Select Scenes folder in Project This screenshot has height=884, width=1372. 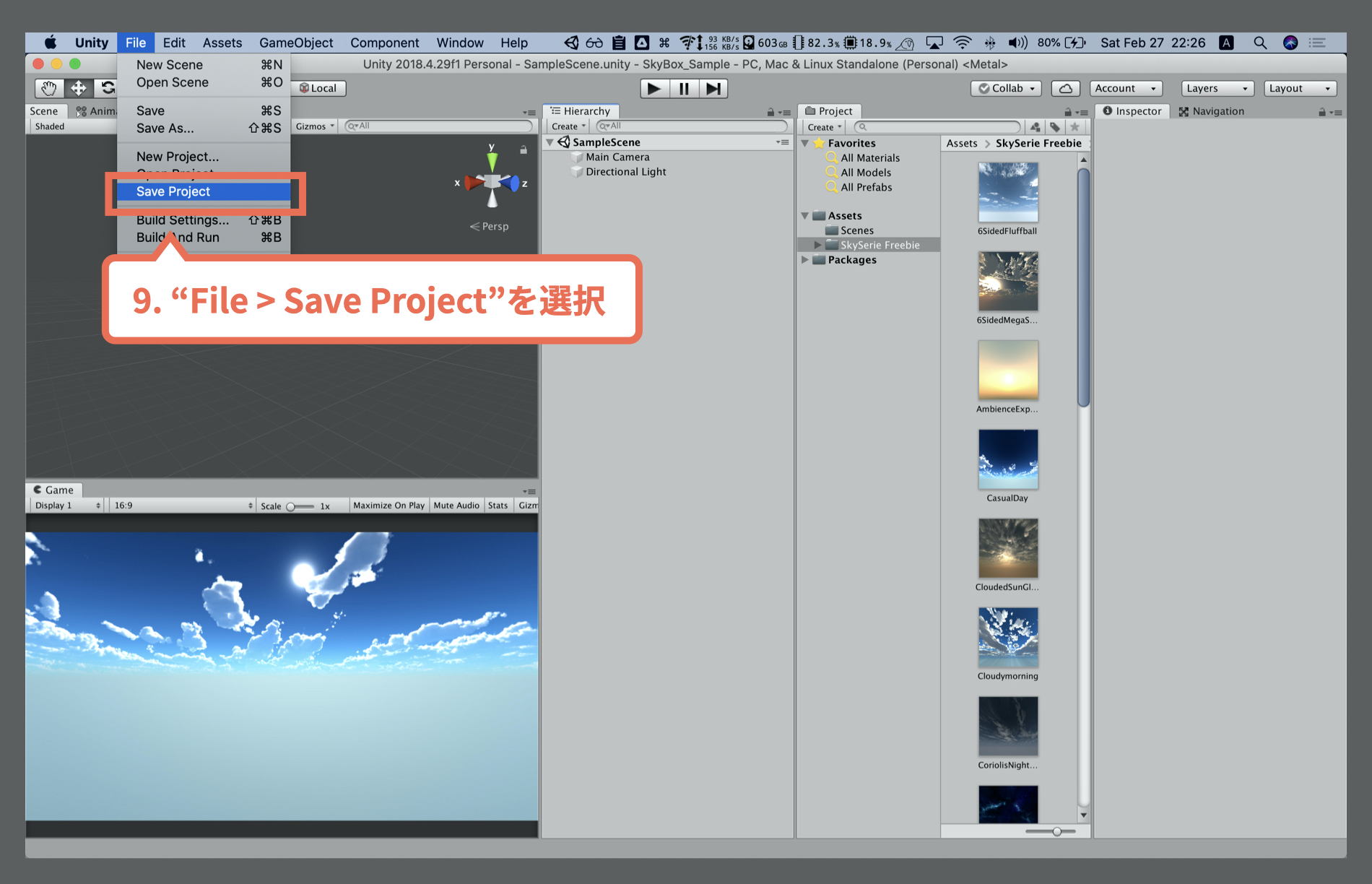[856, 230]
